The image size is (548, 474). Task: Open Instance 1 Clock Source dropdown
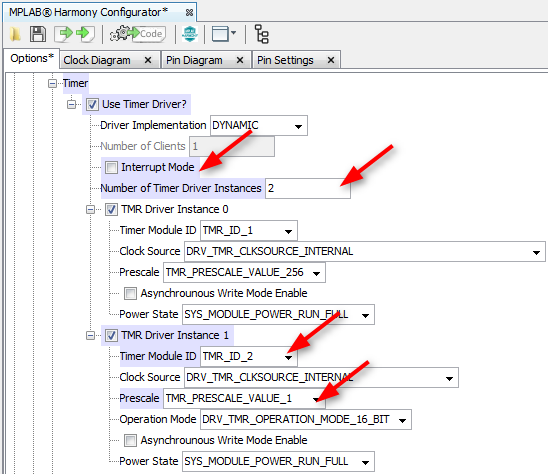click(322, 378)
